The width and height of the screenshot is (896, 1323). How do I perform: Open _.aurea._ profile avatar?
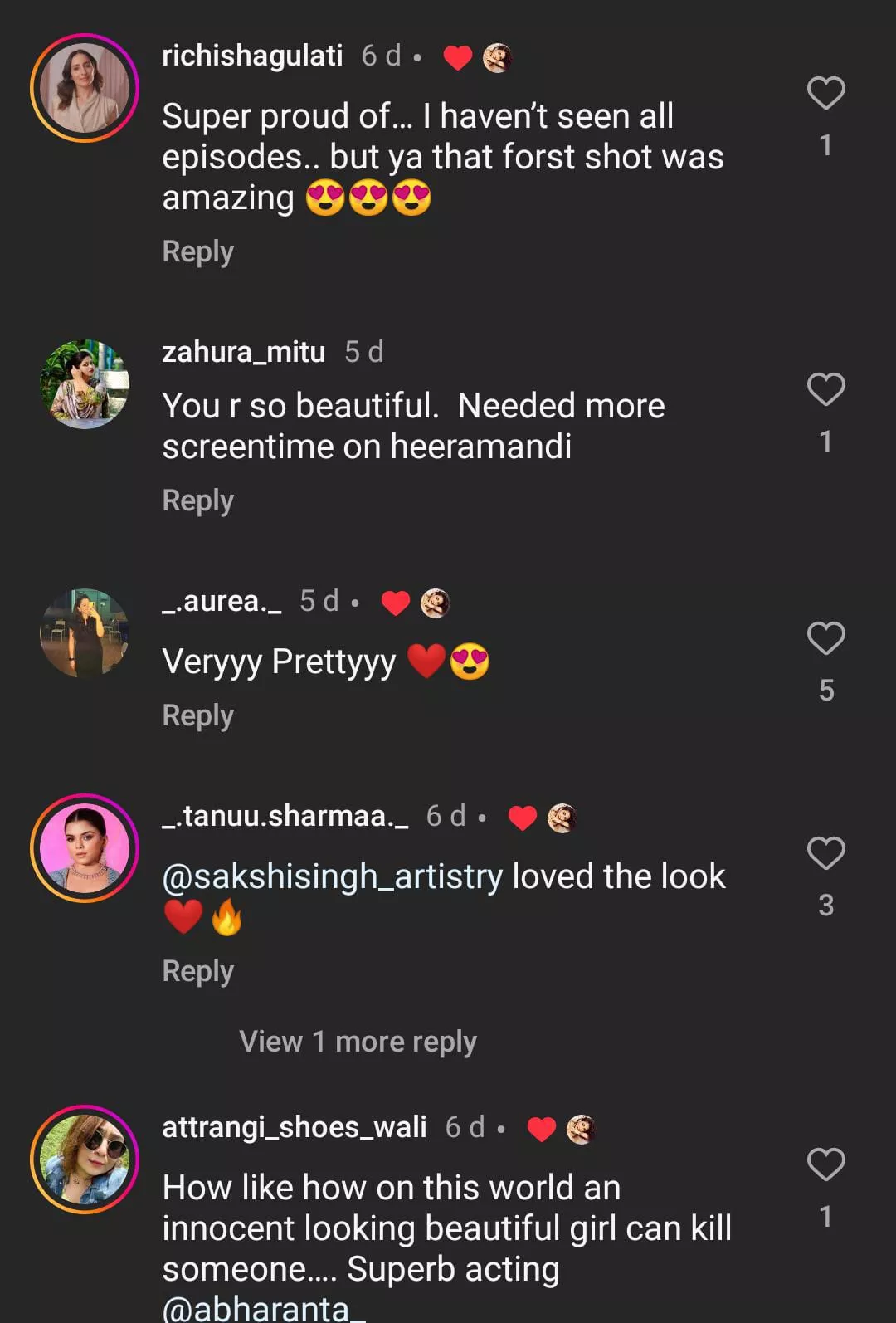pos(85,633)
